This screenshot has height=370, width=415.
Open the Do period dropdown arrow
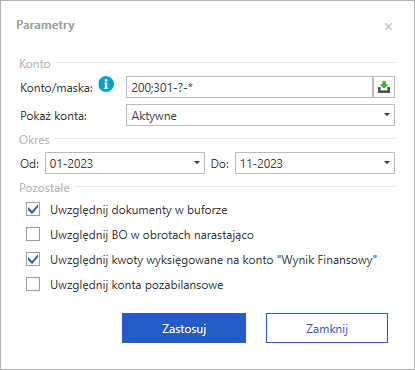(x=387, y=163)
